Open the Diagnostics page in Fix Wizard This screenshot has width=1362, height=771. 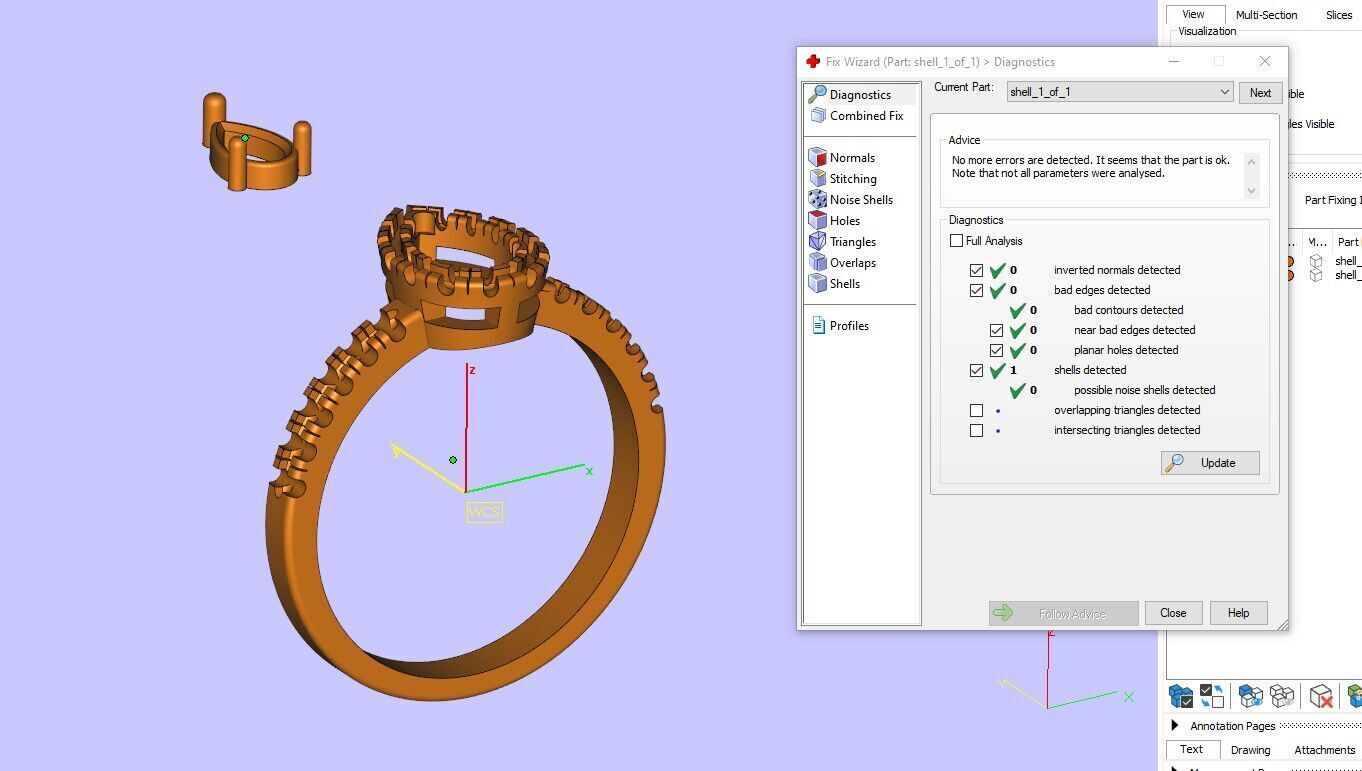click(x=860, y=94)
